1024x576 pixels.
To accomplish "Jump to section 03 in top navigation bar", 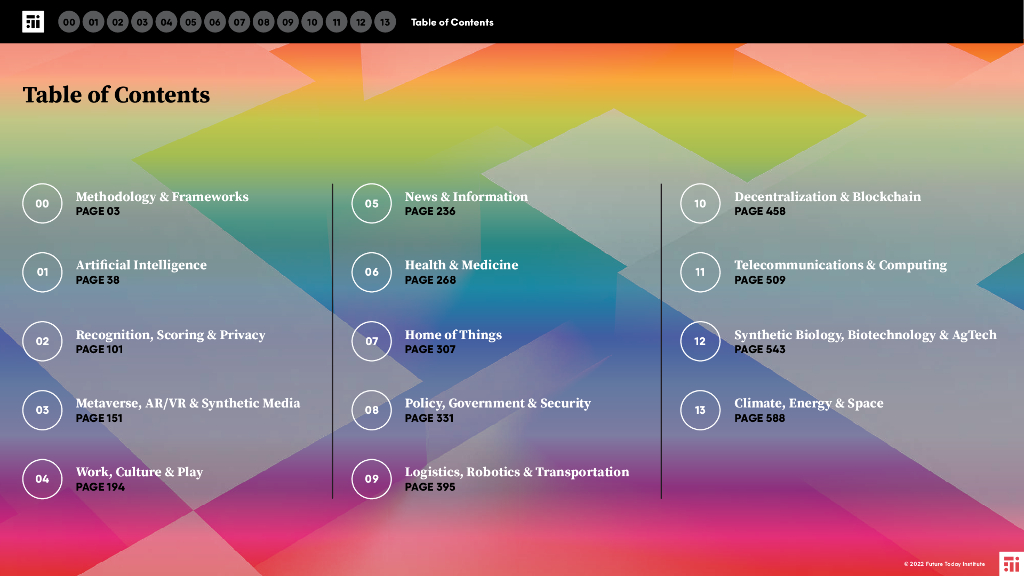I will click(x=142, y=22).
